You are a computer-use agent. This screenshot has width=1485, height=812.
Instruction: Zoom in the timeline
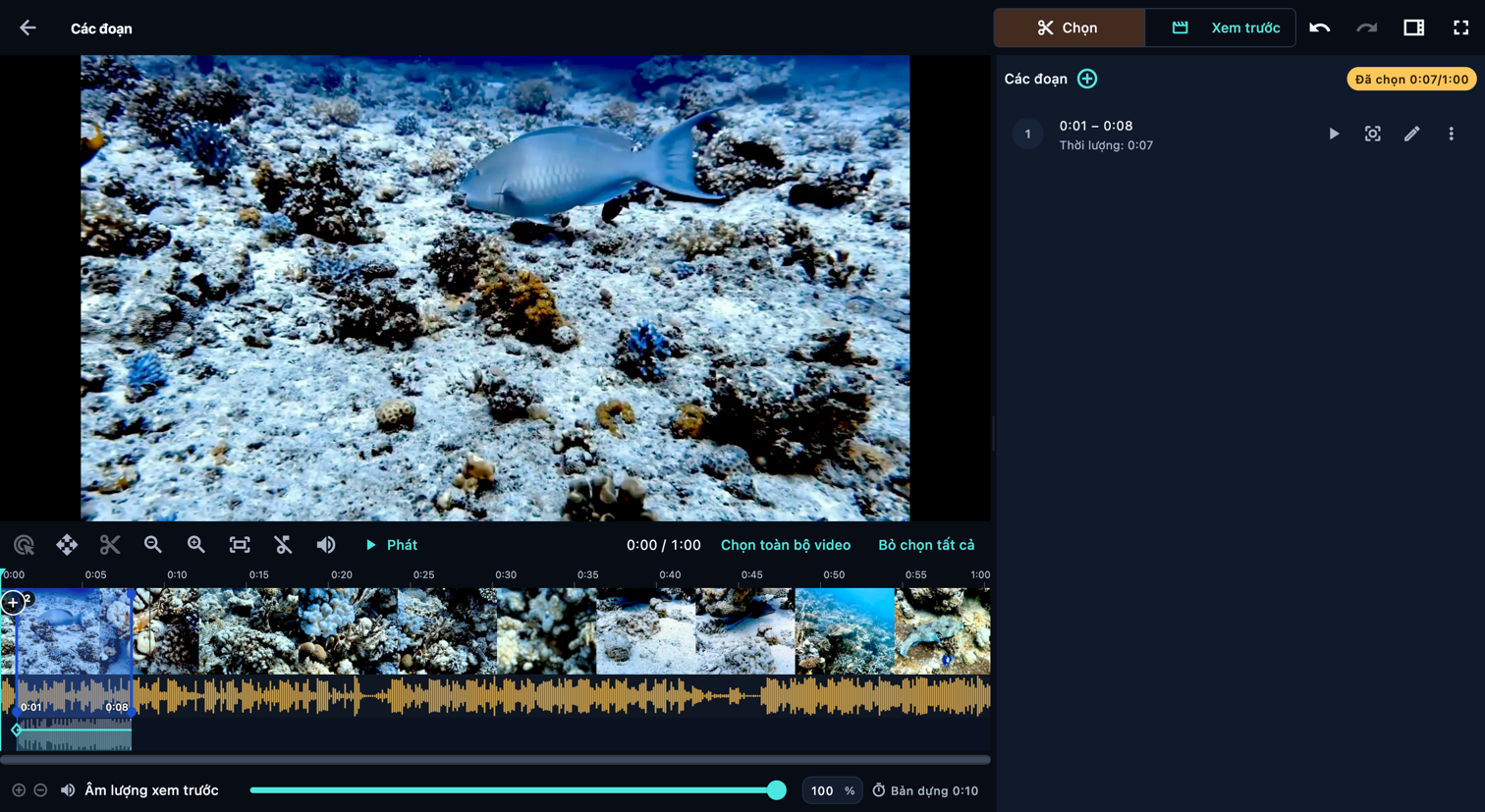coord(196,545)
